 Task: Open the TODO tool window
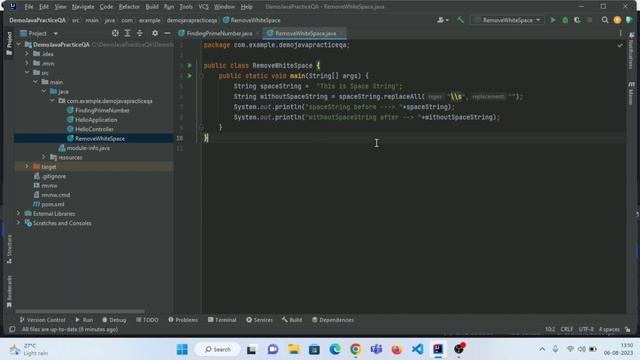click(x=147, y=320)
